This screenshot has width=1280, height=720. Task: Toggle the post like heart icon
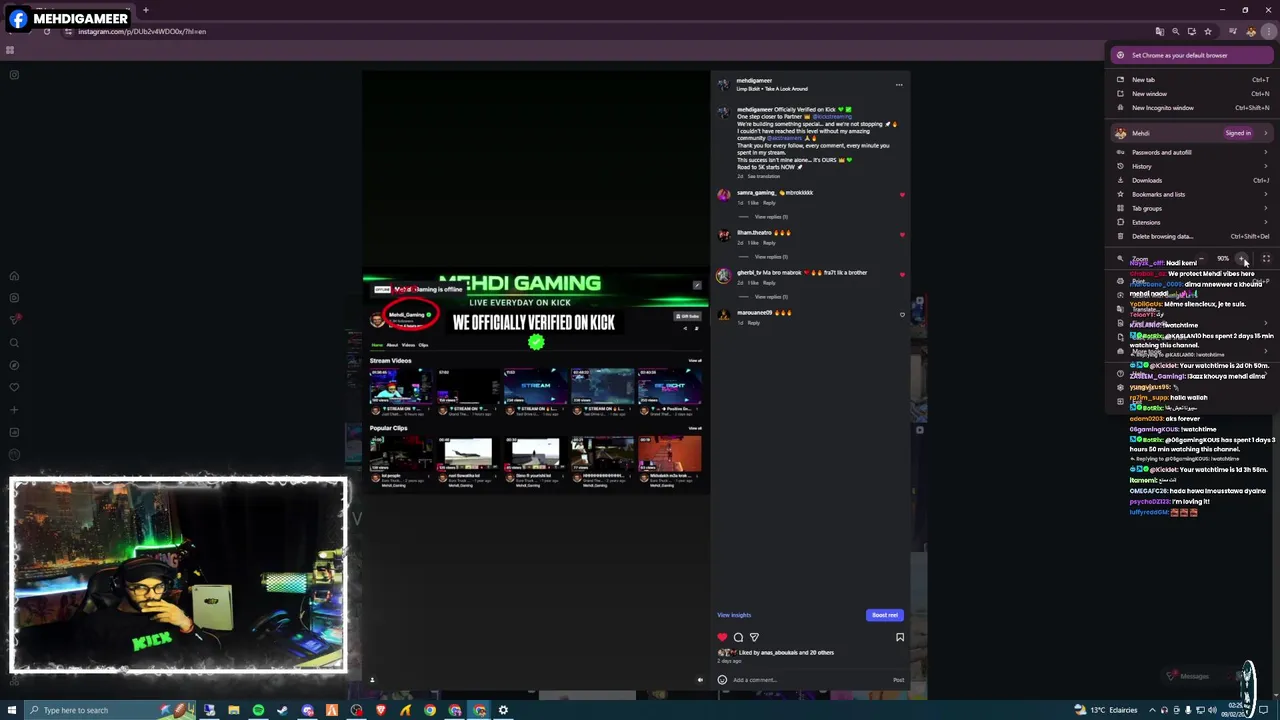(x=722, y=637)
